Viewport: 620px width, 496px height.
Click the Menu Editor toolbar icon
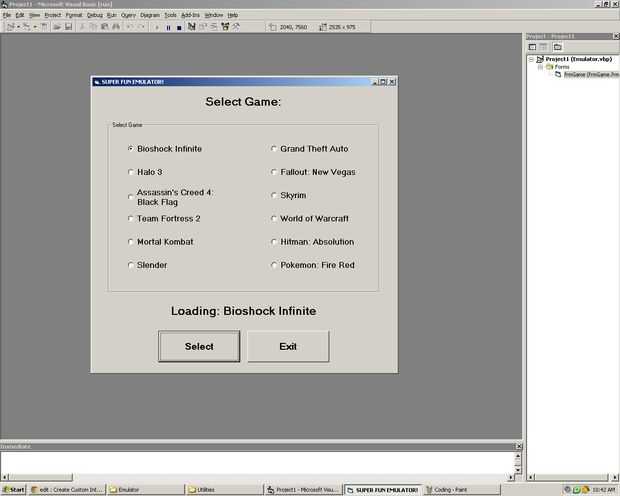coord(44,27)
